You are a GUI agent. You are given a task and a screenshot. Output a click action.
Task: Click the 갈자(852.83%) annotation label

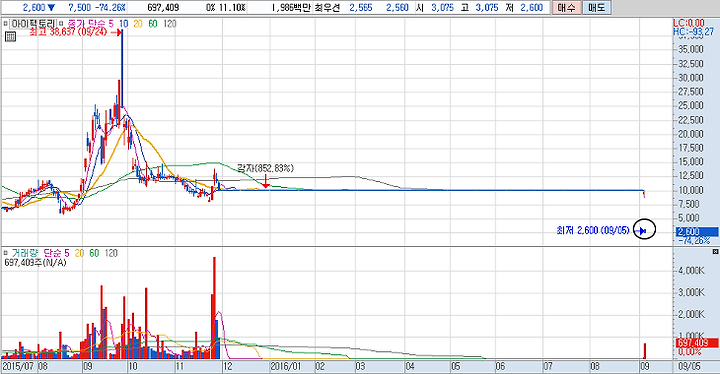coord(265,169)
